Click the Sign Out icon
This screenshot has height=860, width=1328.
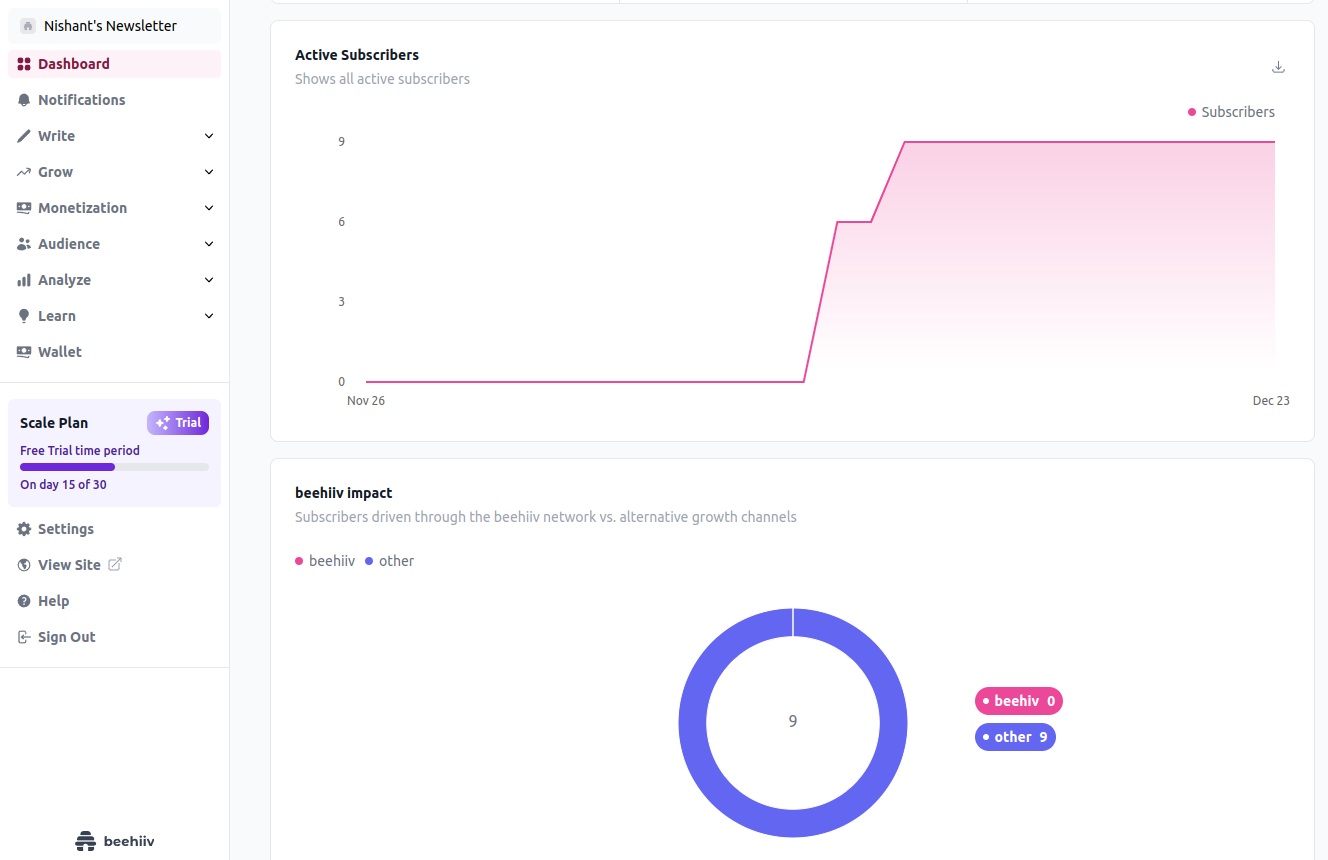point(24,637)
